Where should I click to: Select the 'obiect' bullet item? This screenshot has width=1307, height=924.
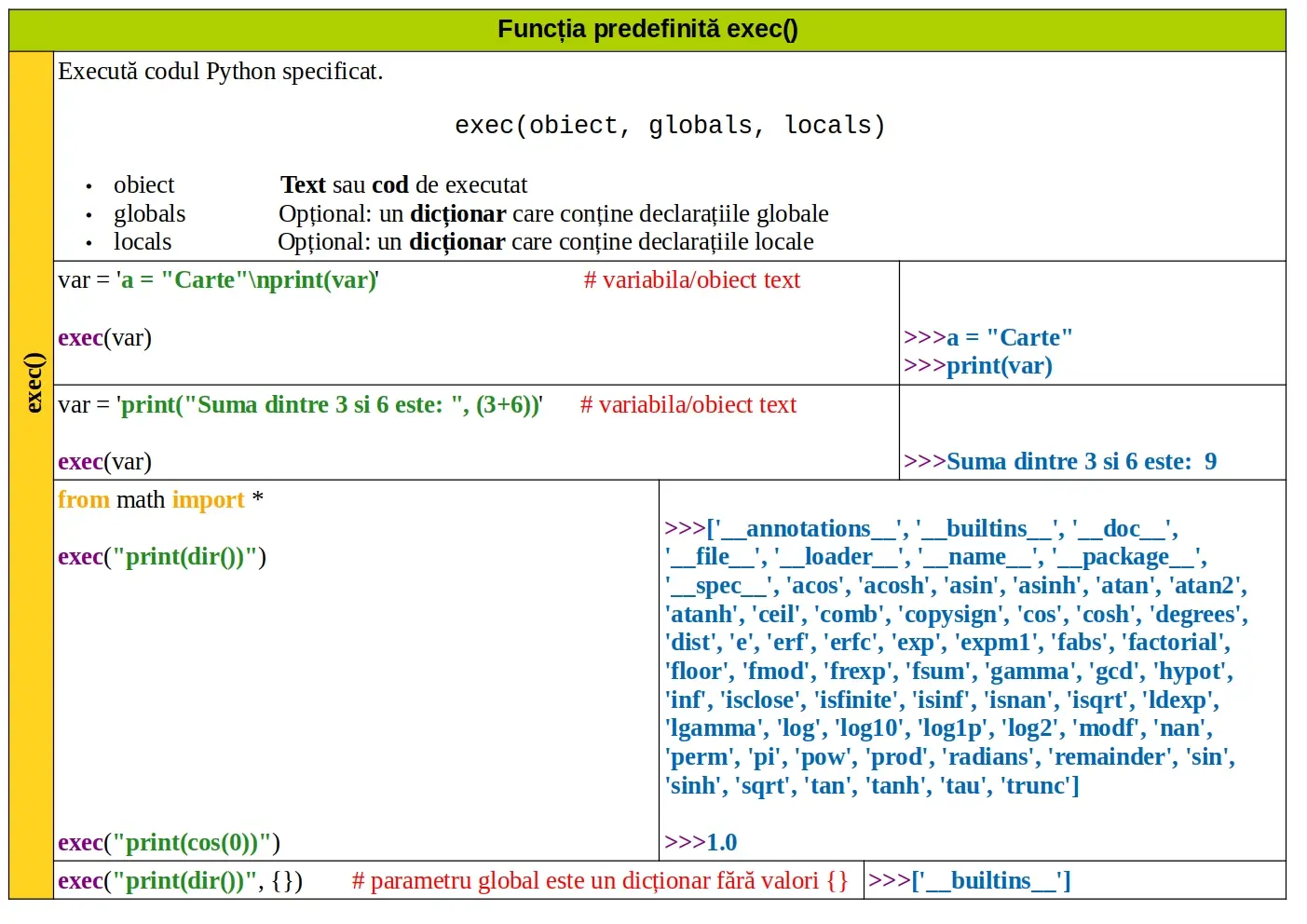[x=143, y=185]
